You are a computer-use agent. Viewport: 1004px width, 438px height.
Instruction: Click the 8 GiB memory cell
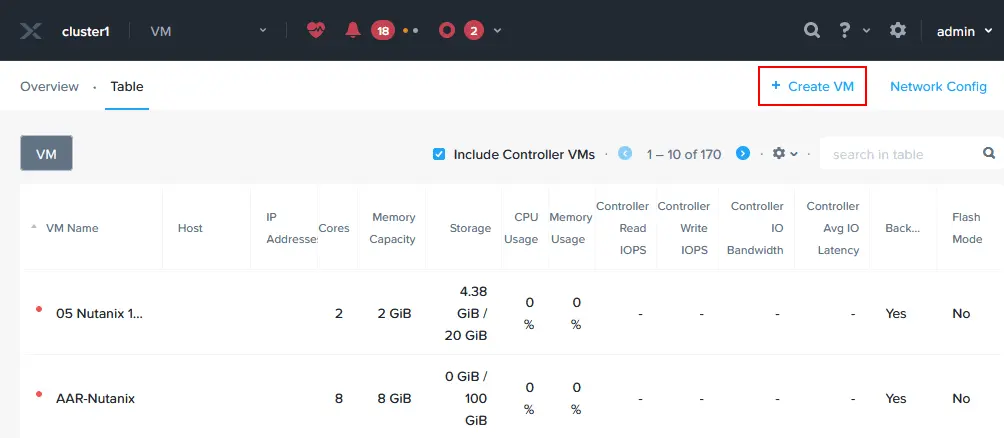(394, 398)
